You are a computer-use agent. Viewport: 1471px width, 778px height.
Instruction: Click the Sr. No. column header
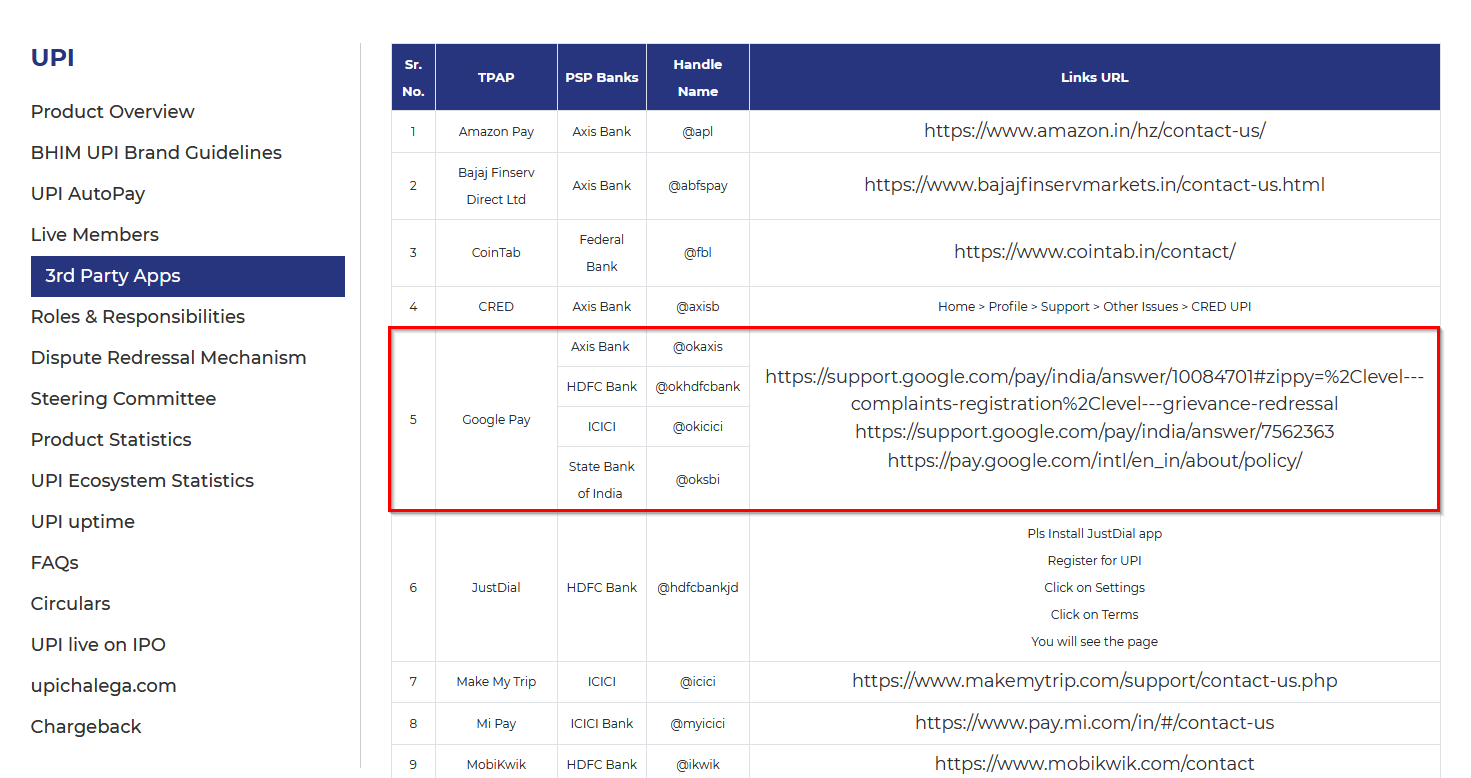click(414, 77)
